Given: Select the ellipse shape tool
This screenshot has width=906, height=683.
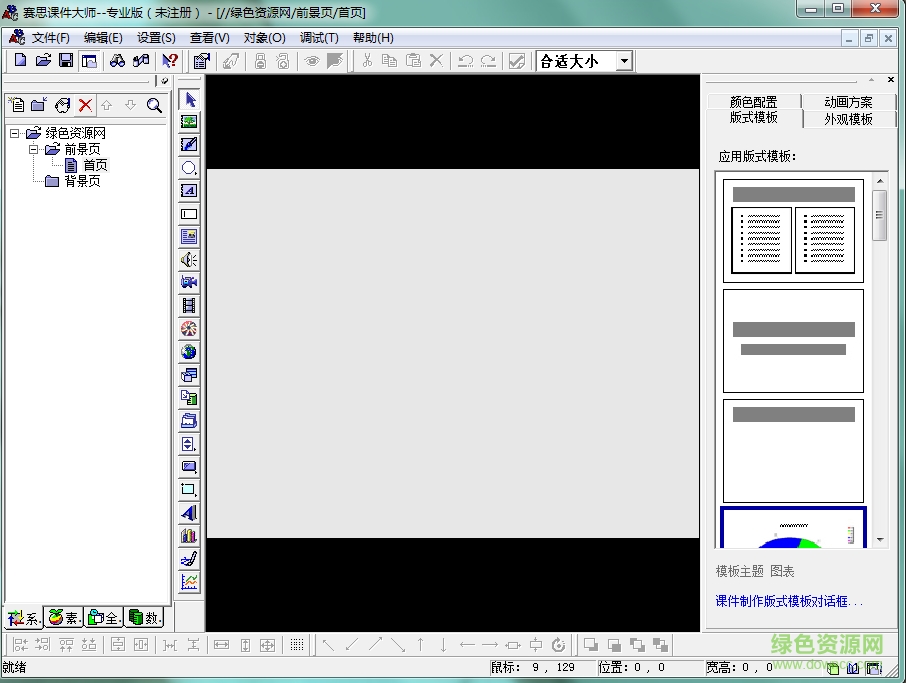Looking at the screenshot, I should click(x=189, y=168).
